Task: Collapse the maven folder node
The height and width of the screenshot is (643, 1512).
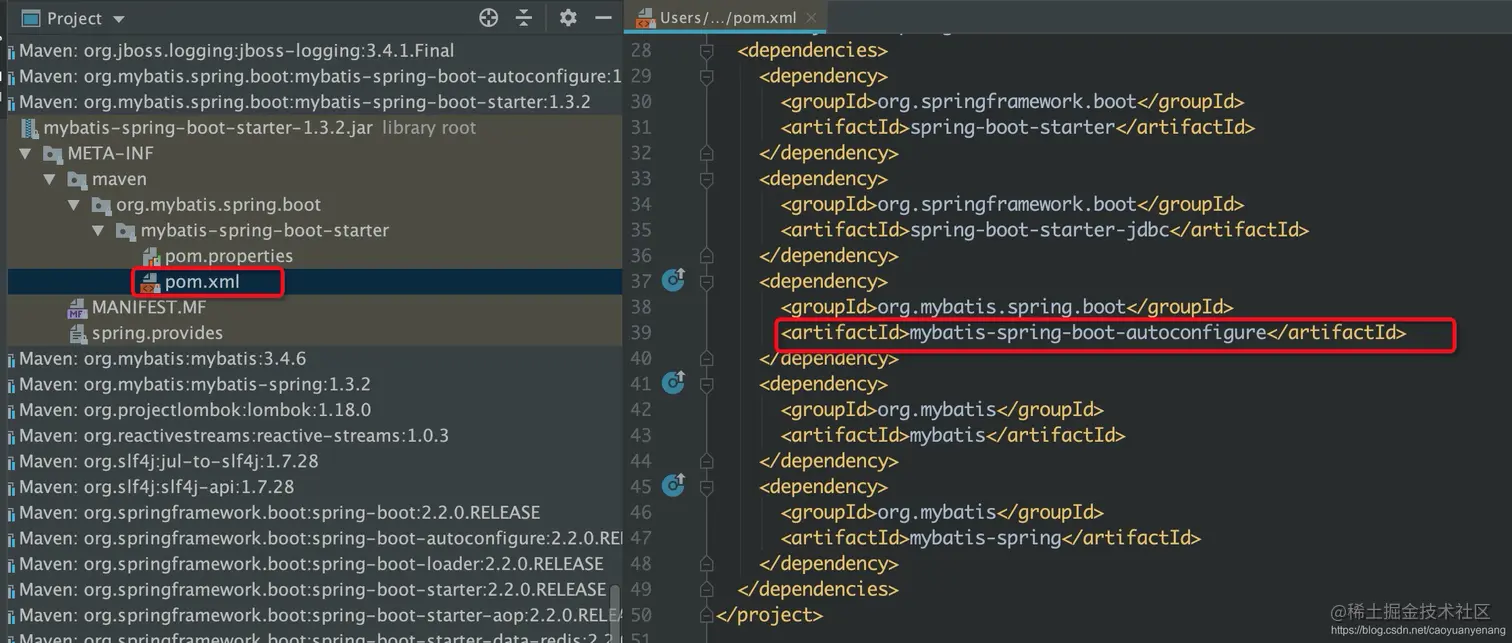Action: pyautogui.click(x=49, y=180)
